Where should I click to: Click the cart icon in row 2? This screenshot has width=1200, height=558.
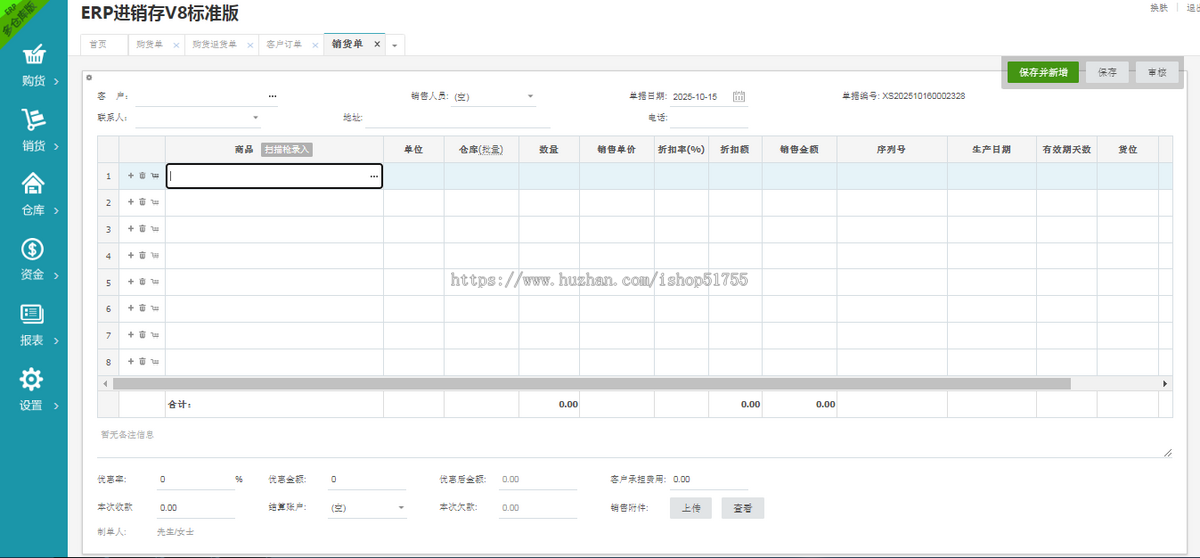(x=155, y=202)
